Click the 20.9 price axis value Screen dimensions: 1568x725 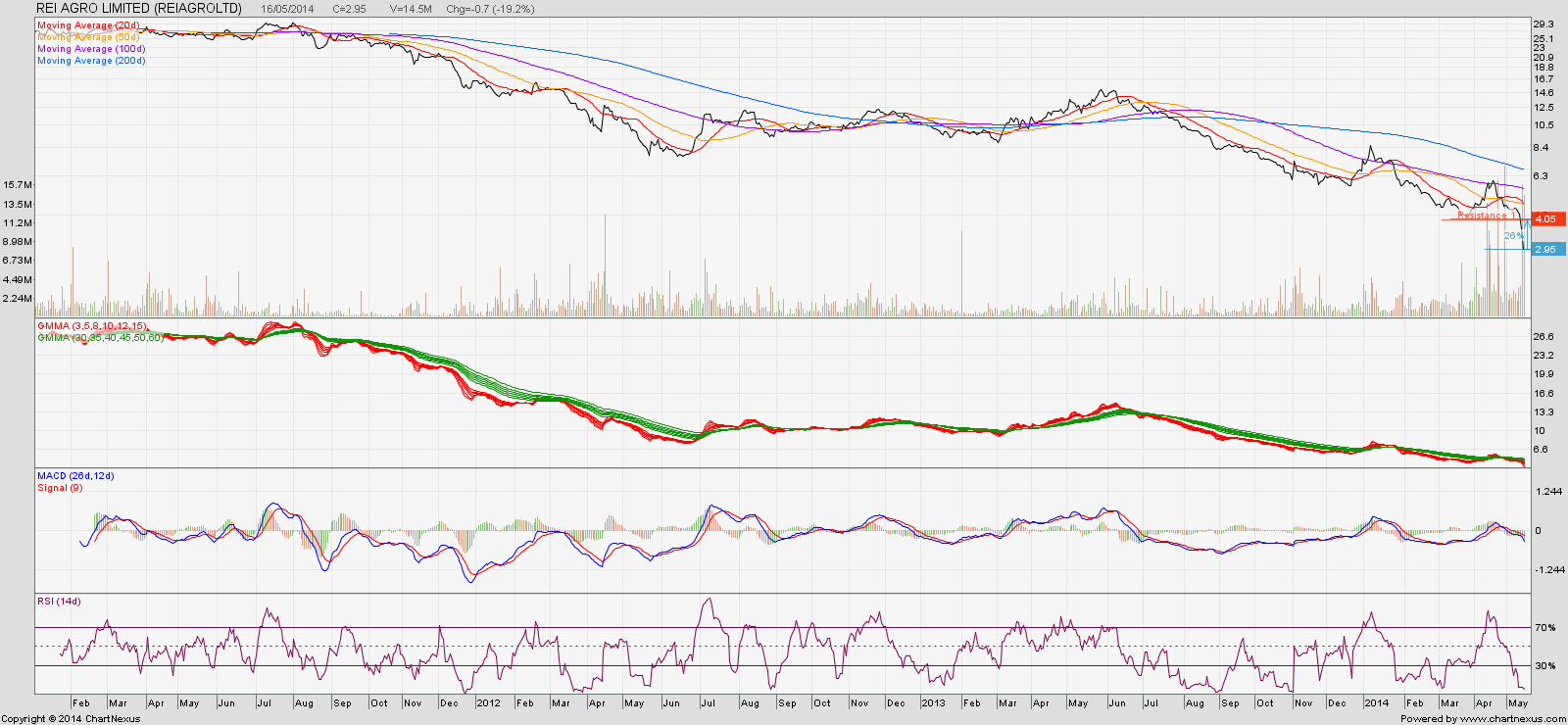[x=1544, y=57]
